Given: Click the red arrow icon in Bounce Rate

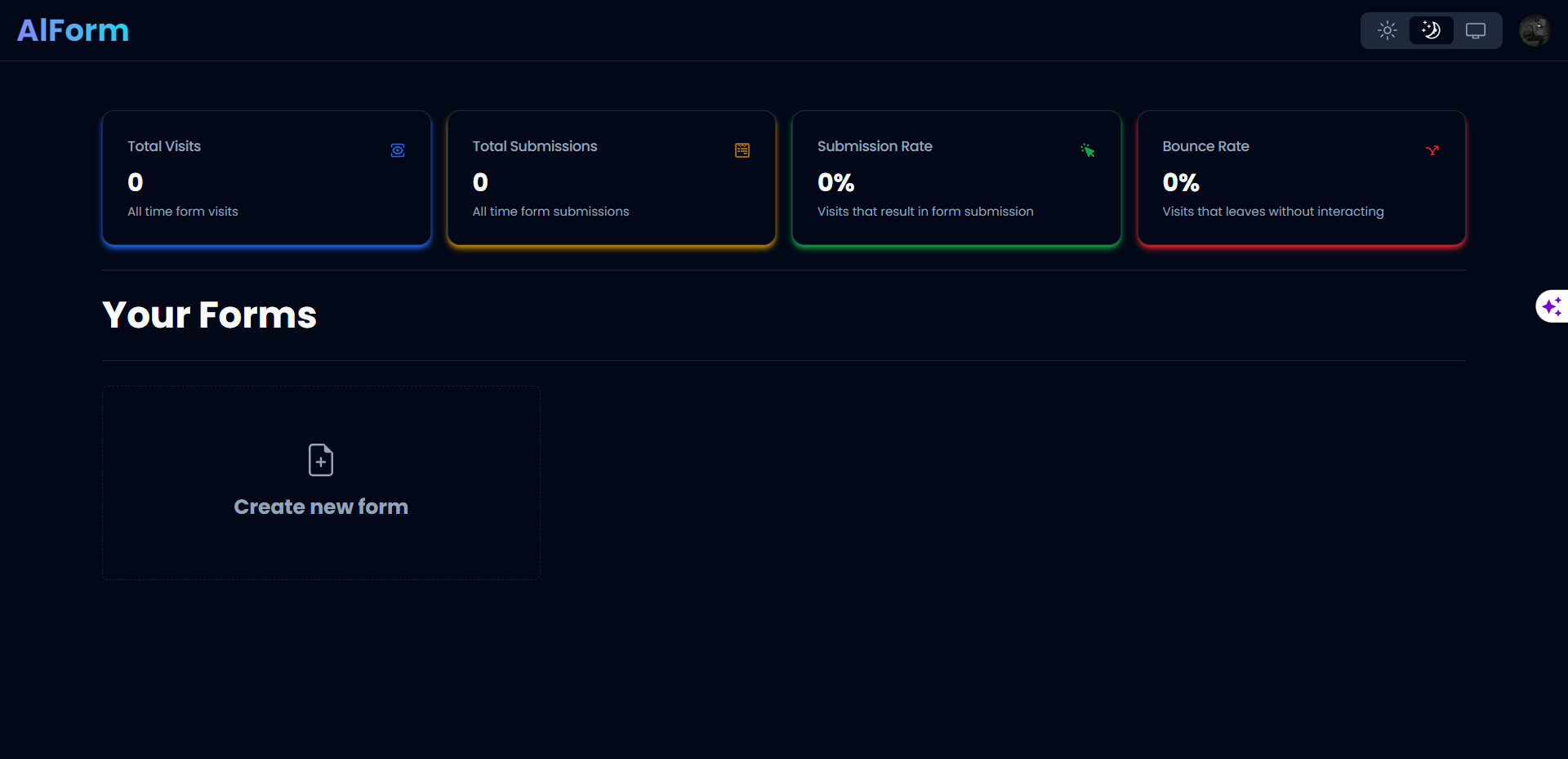Looking at the screenshot, I should [1432, 150].
